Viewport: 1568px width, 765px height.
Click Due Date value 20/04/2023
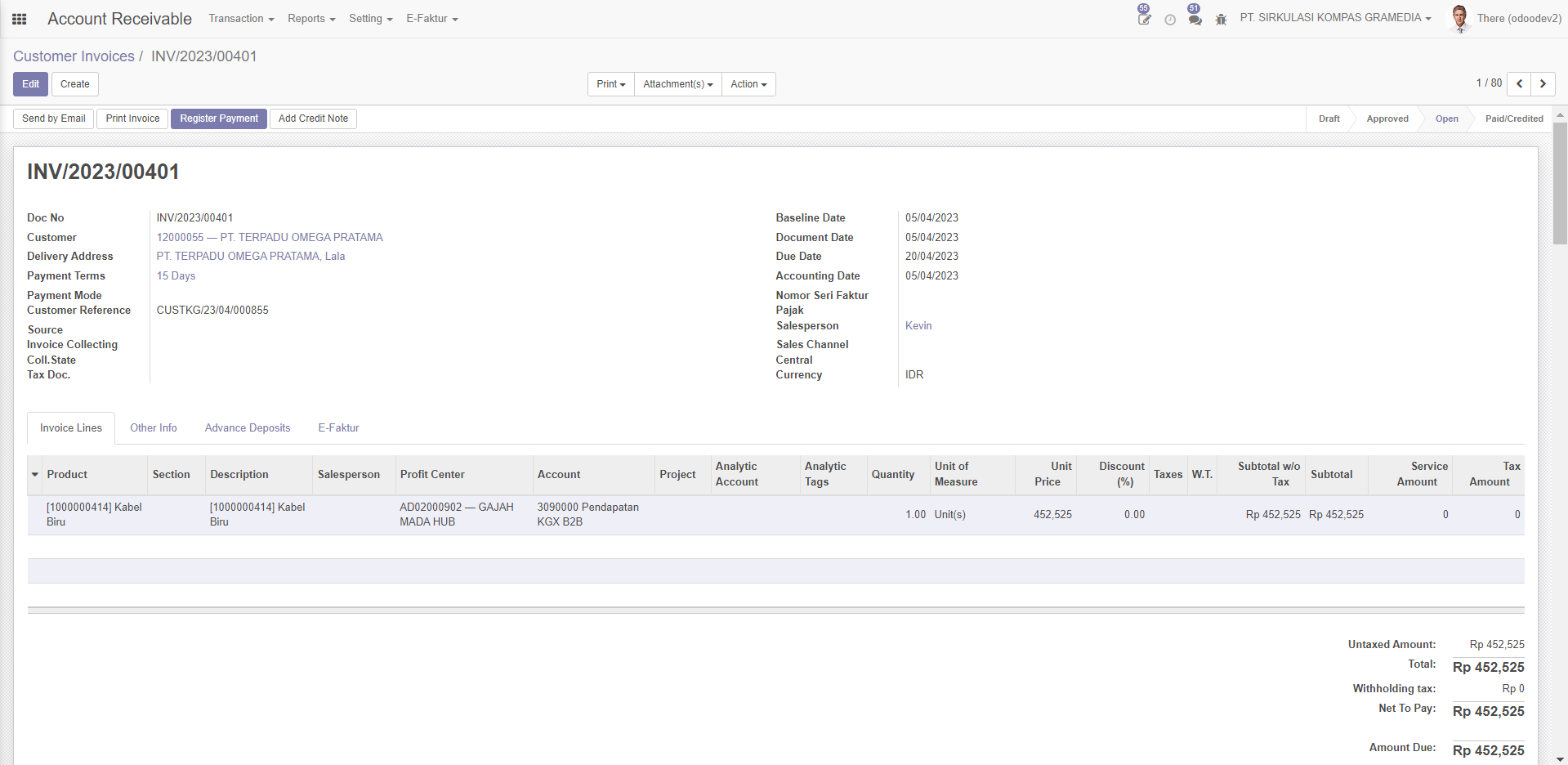click(931, 256)
